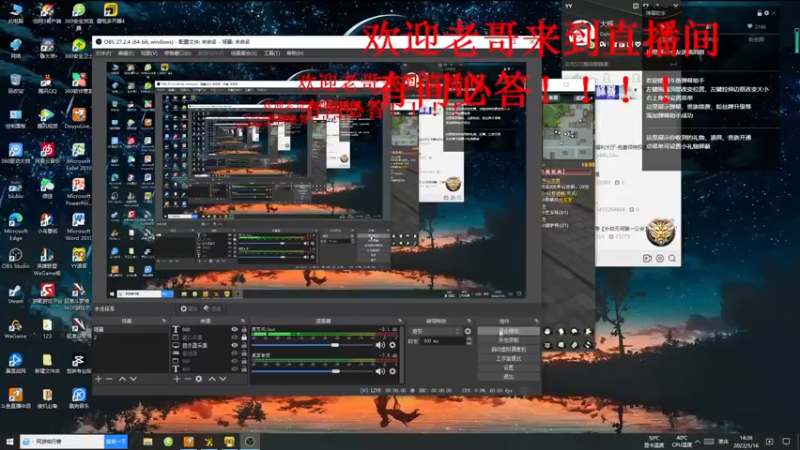Open 文件(F) menu in OBS
Viewport: 800px width, 450px height.
point(104,53)
